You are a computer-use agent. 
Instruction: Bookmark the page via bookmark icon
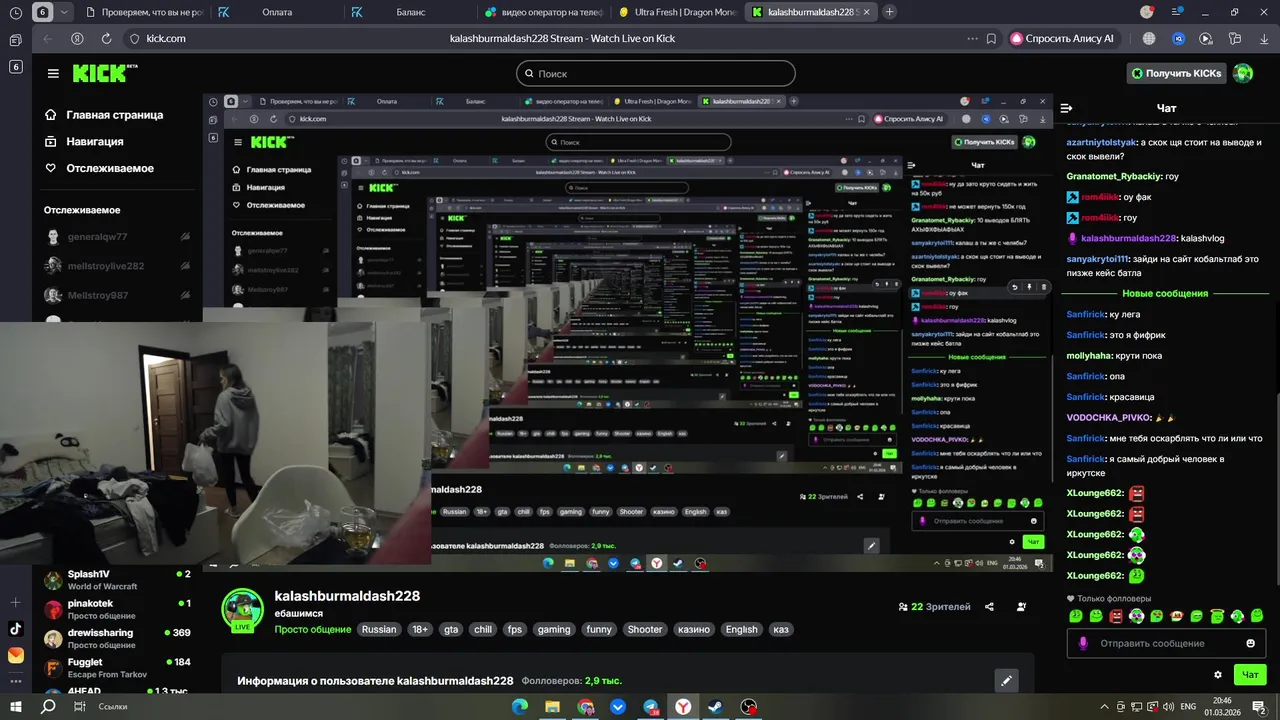click(991, 38)
